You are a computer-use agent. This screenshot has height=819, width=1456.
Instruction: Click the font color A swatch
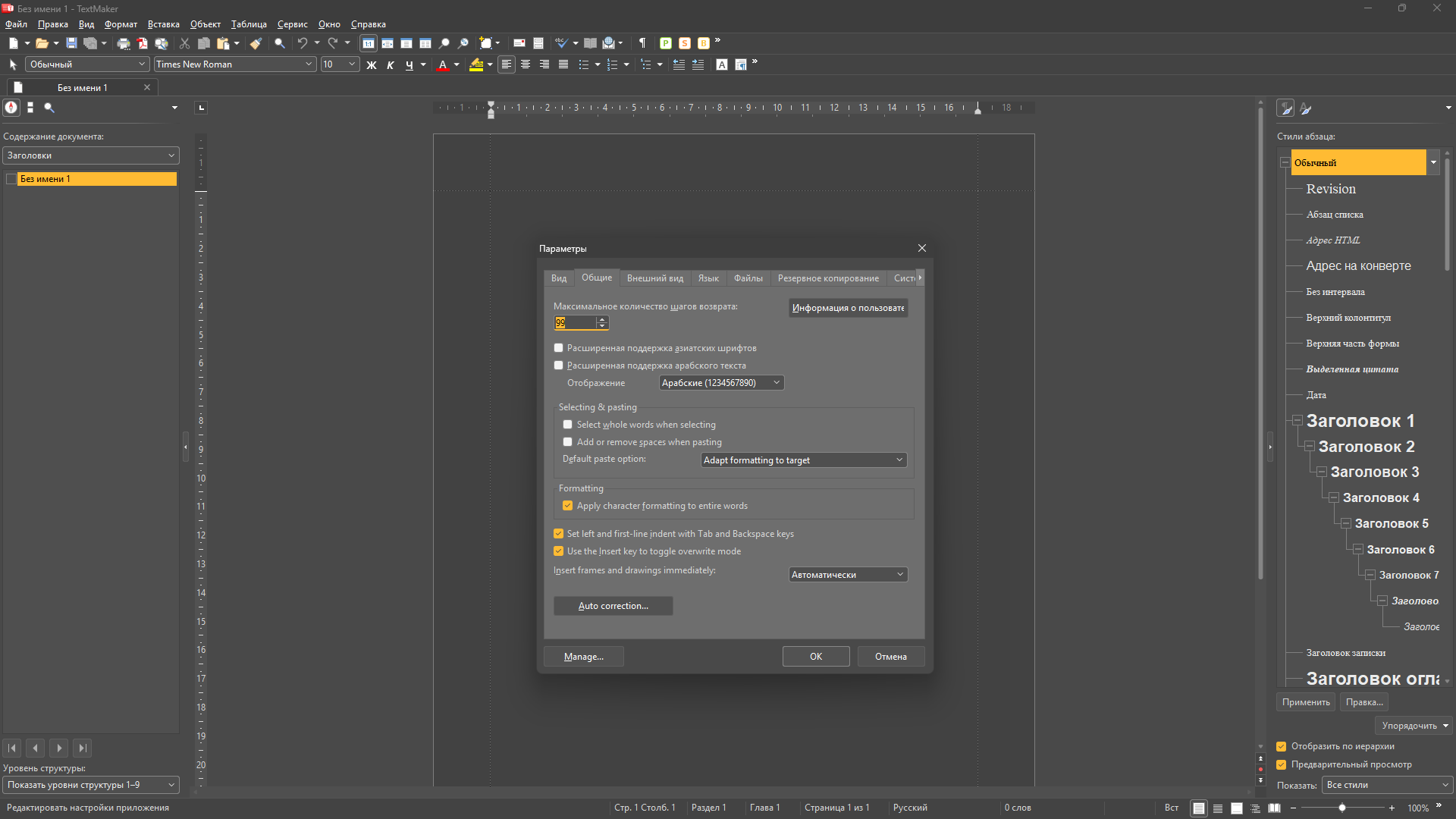443,64
